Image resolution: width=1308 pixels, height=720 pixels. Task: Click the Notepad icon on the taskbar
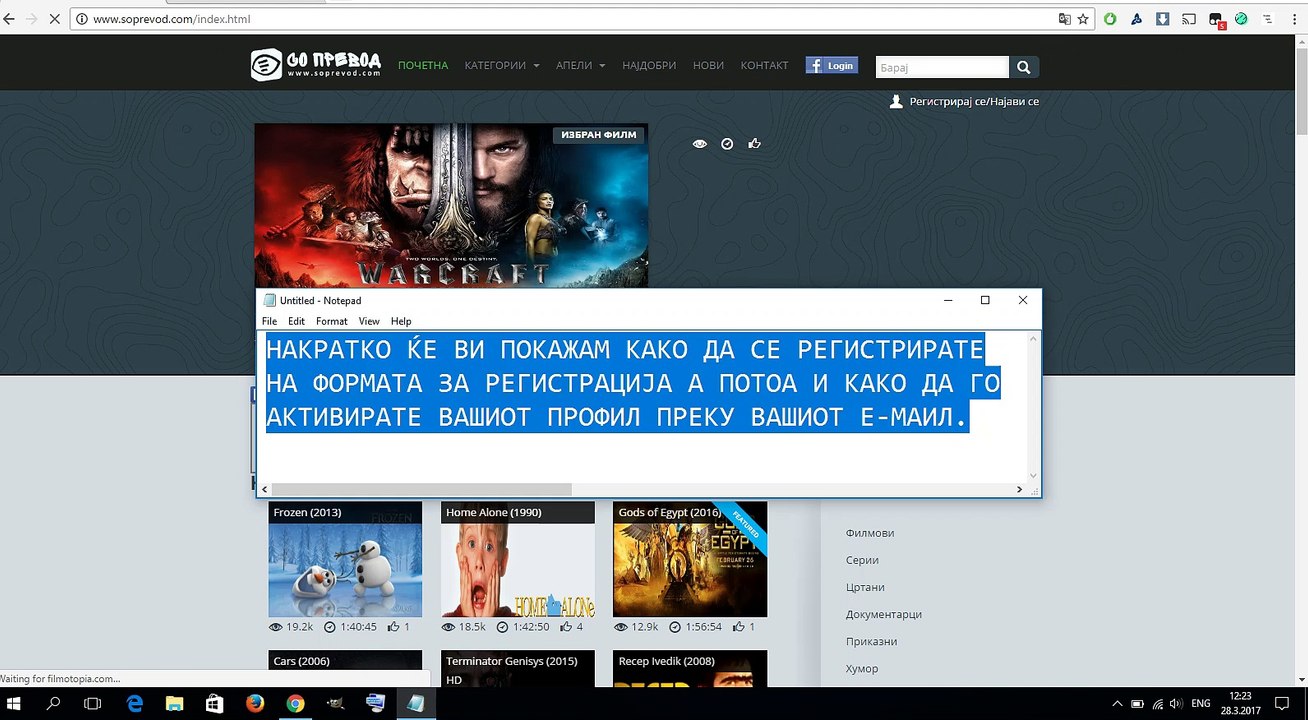(x=415, y=704)
